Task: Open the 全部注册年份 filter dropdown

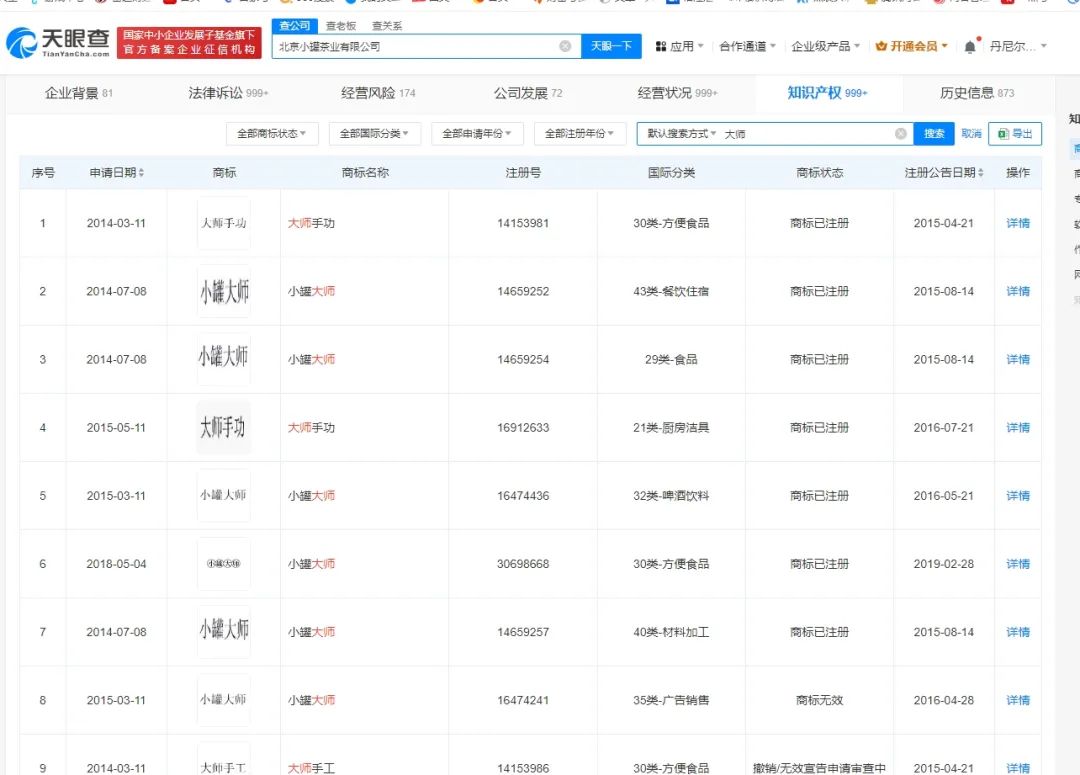Action: point(580,134)
